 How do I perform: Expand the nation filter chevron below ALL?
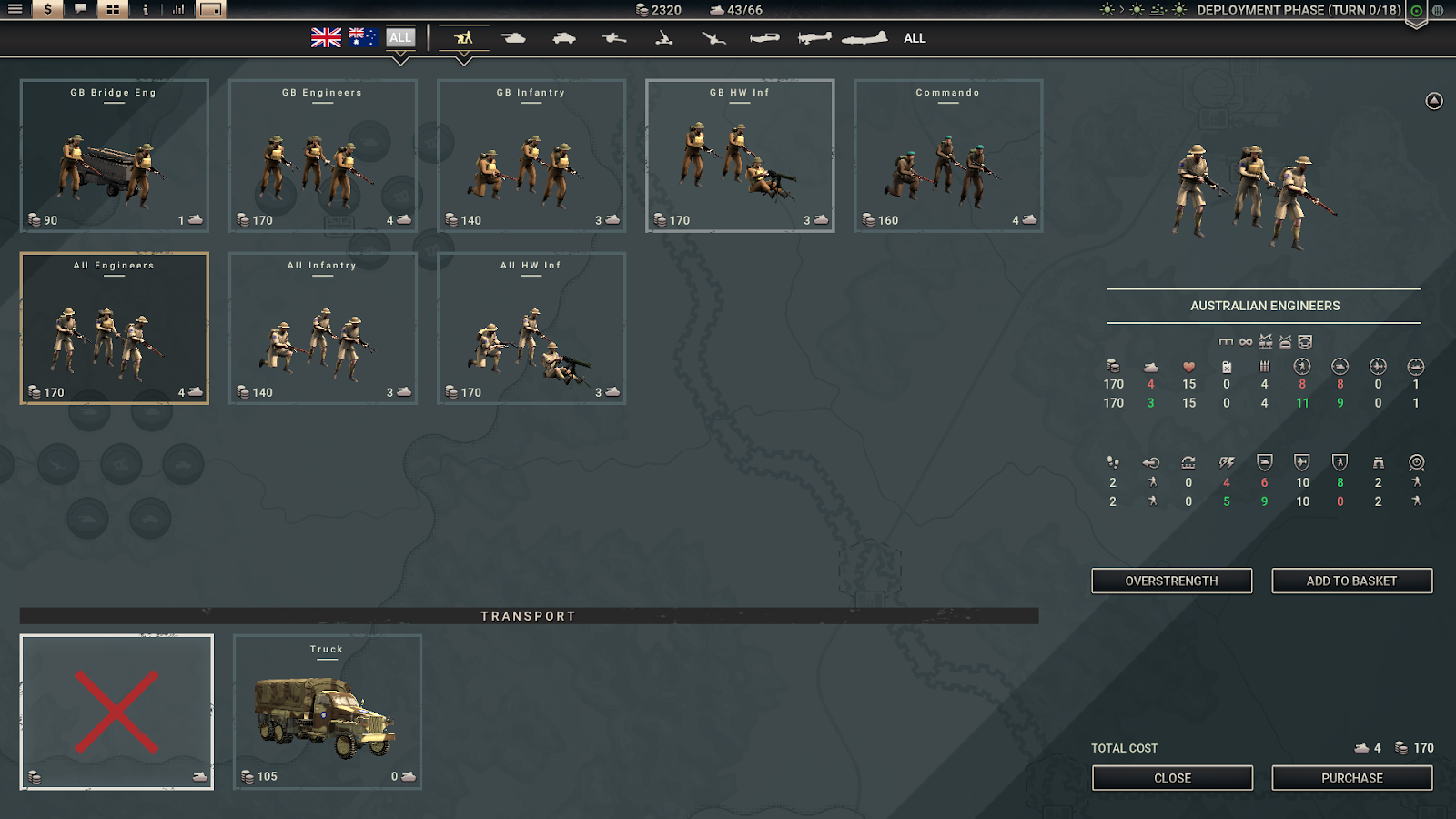coord(400,59)
